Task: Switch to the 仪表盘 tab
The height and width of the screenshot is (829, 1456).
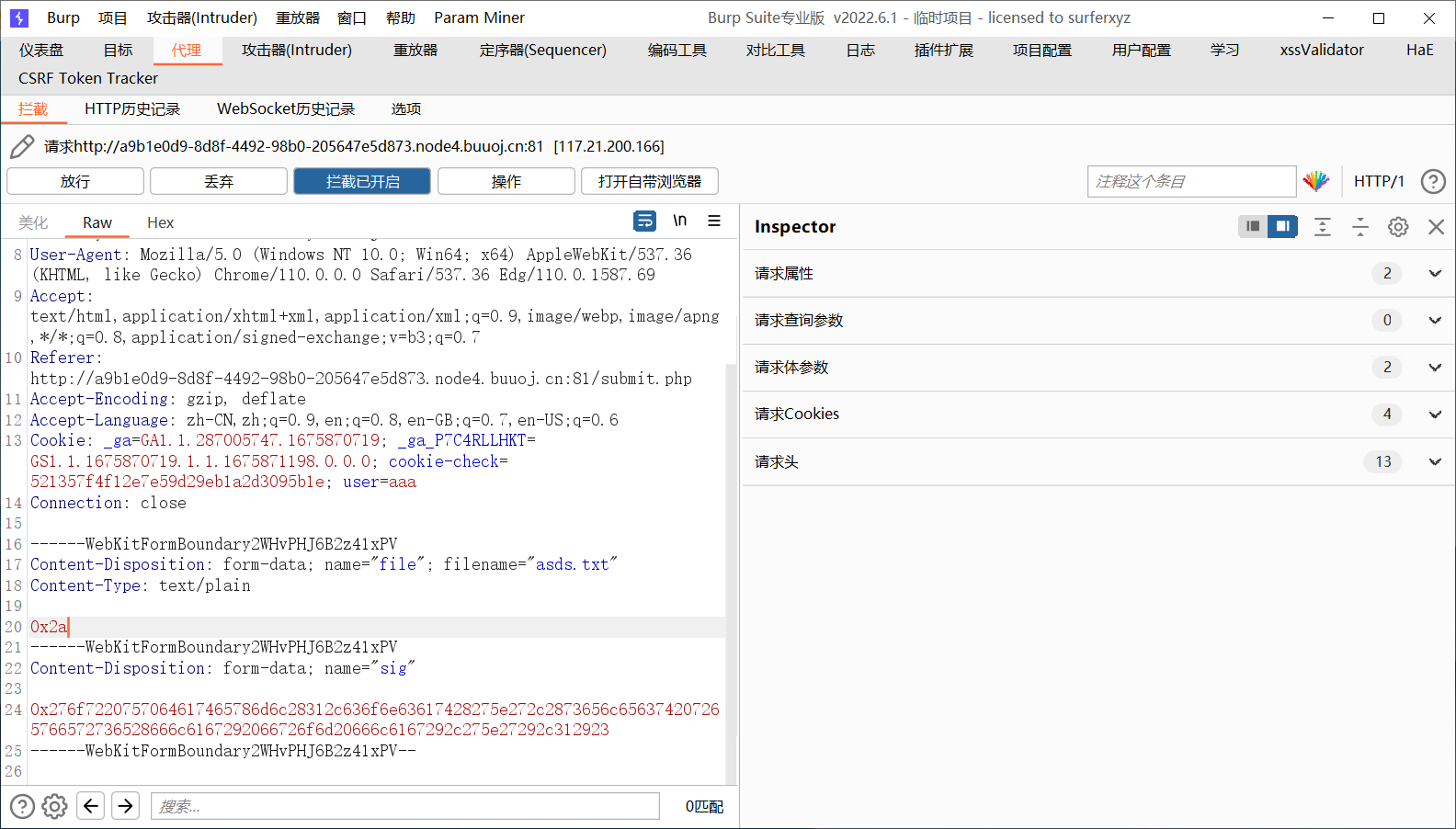Action: tap(42, 50)
